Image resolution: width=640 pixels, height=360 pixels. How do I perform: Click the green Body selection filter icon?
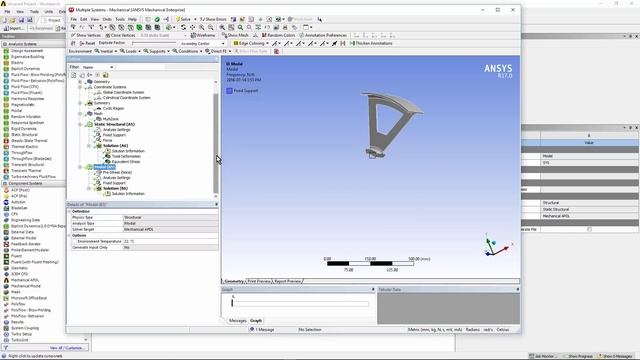[x=139, y=27]
